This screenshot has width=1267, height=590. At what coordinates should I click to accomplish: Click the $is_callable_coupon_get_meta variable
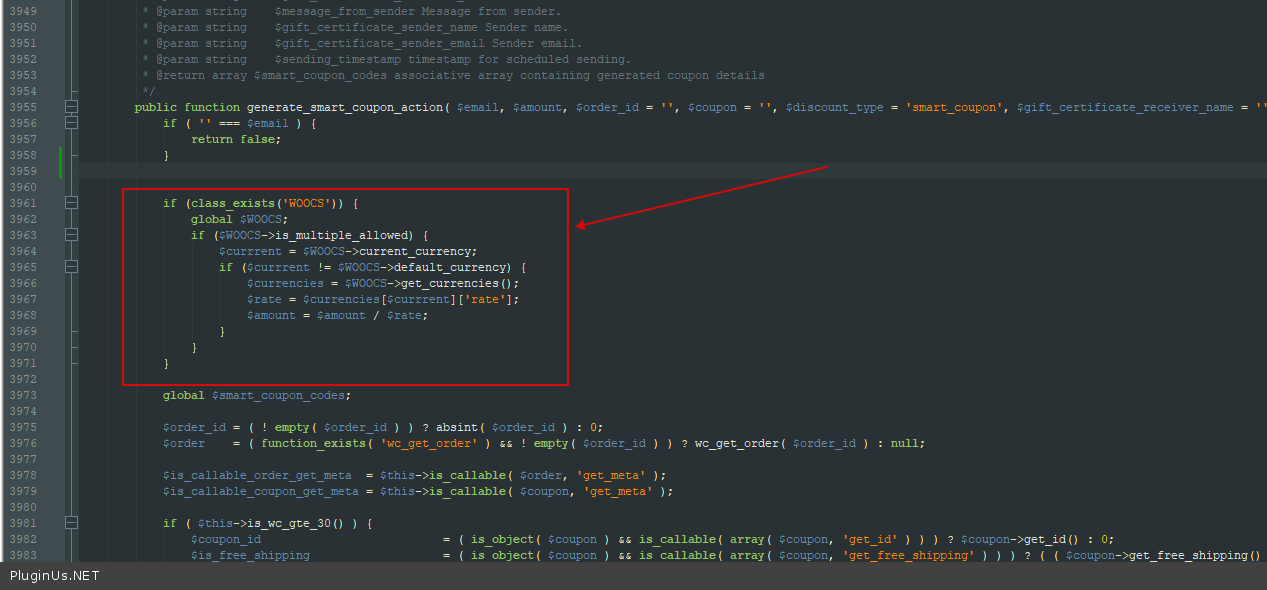(260, 491)
